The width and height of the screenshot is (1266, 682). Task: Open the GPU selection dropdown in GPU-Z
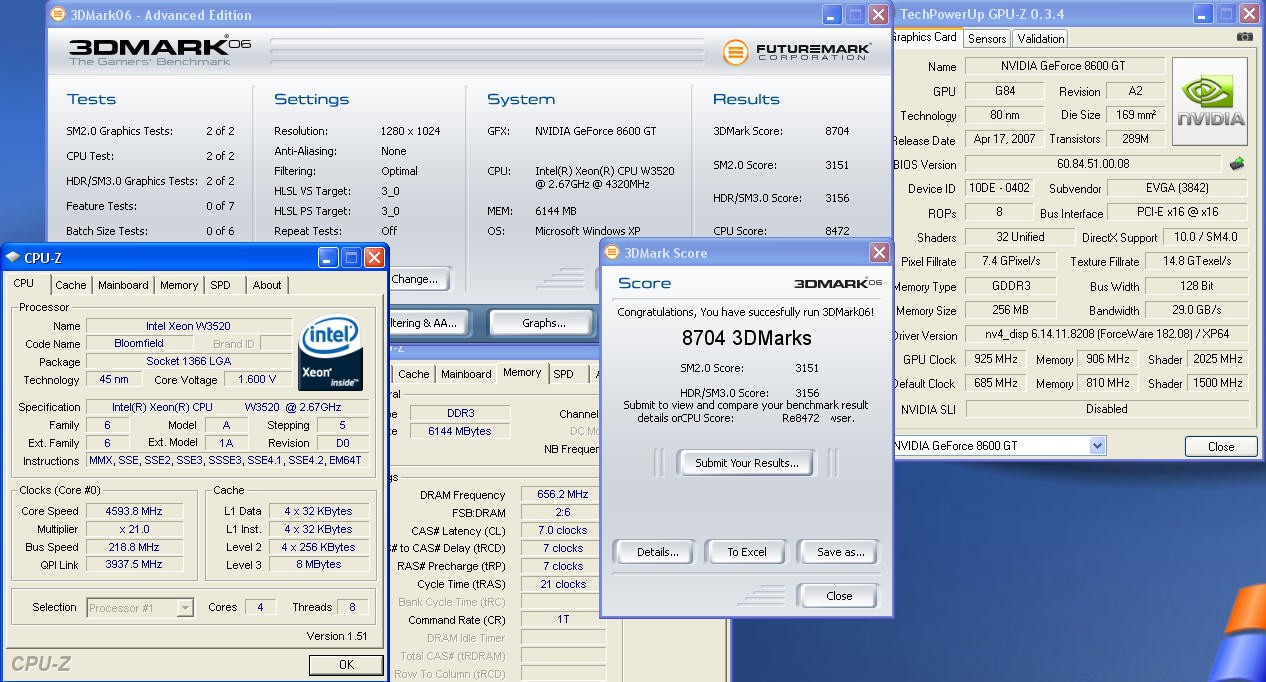pos(1097,446)
